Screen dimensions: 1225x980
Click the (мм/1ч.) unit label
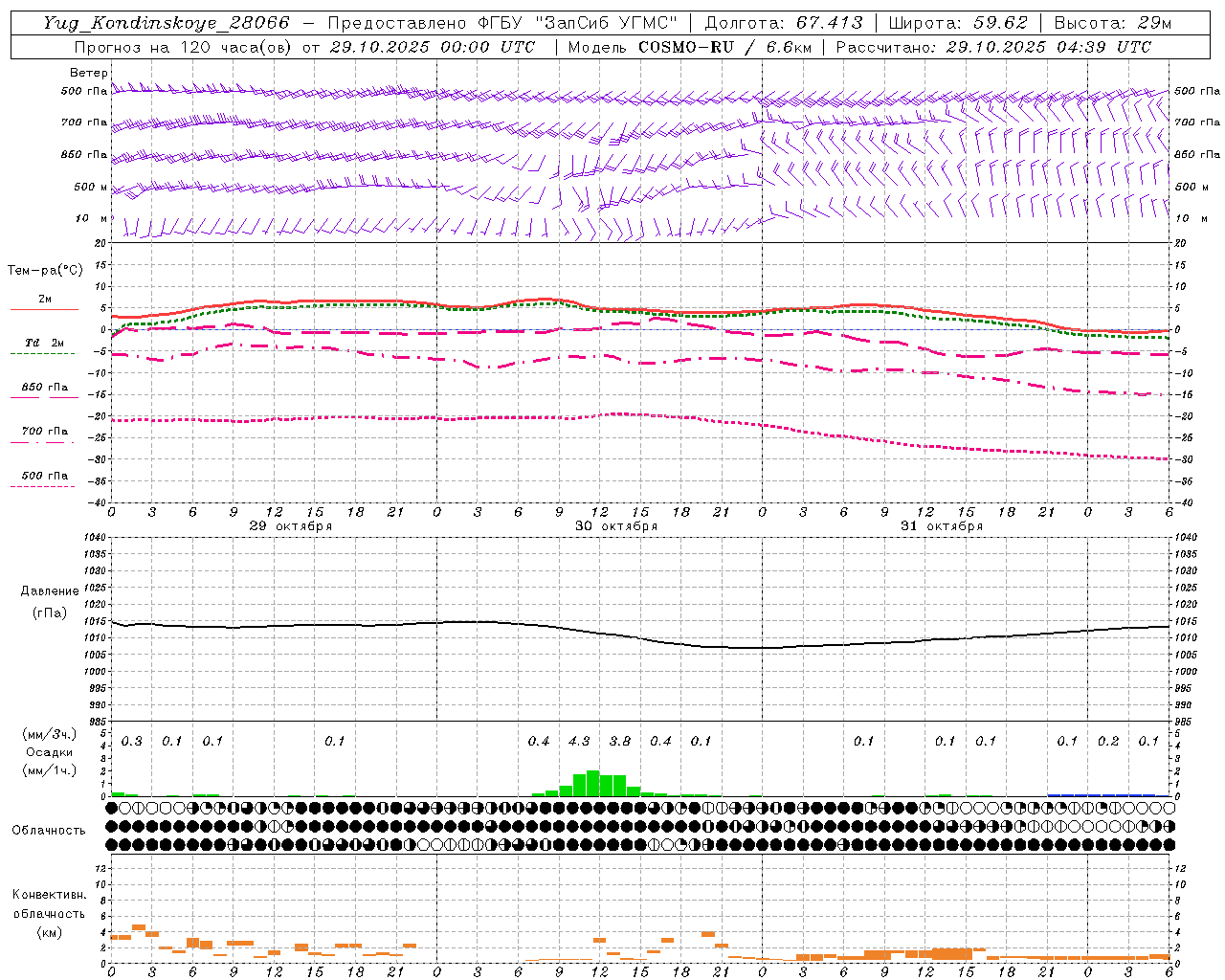pyautogui.click(x=50, y=770)
